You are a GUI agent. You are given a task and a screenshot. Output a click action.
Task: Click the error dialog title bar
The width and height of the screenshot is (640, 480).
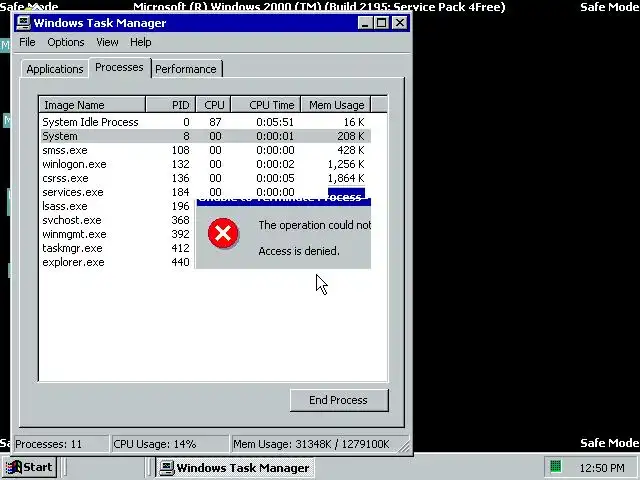tap(284, 200)
